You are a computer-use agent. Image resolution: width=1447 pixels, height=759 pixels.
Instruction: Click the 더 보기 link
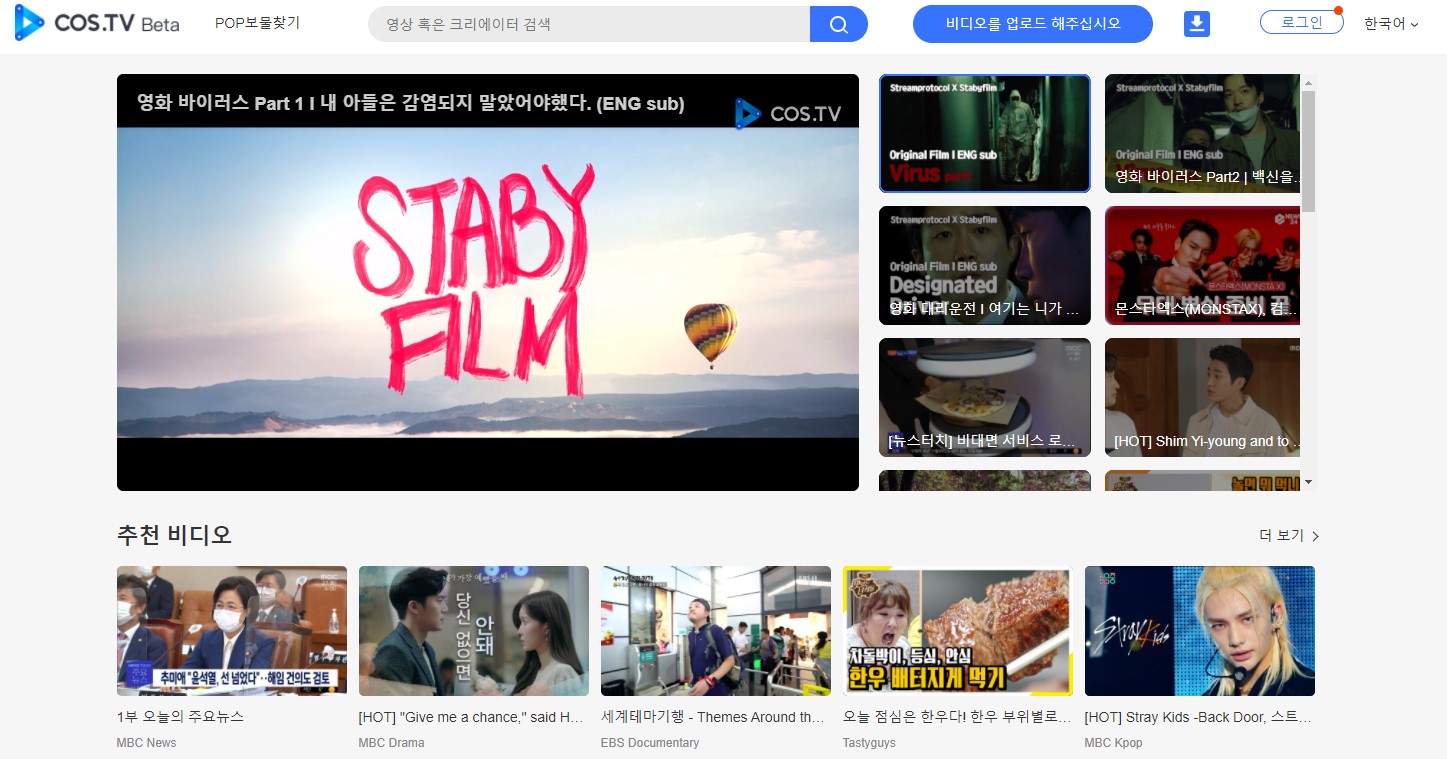coord(1289,536)
